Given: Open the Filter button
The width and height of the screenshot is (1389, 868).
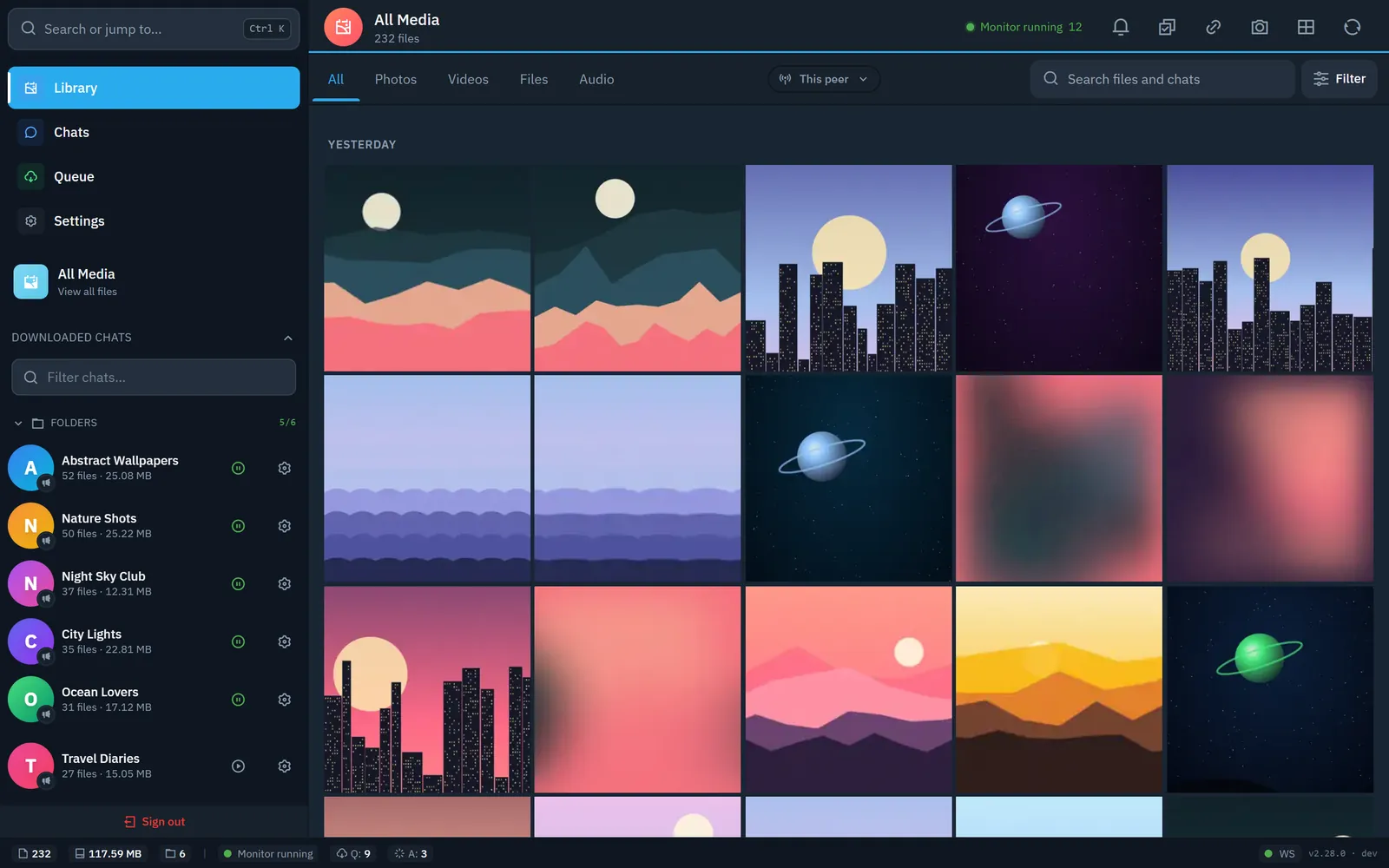Looking at the screenshot, I should point(1339,79).
